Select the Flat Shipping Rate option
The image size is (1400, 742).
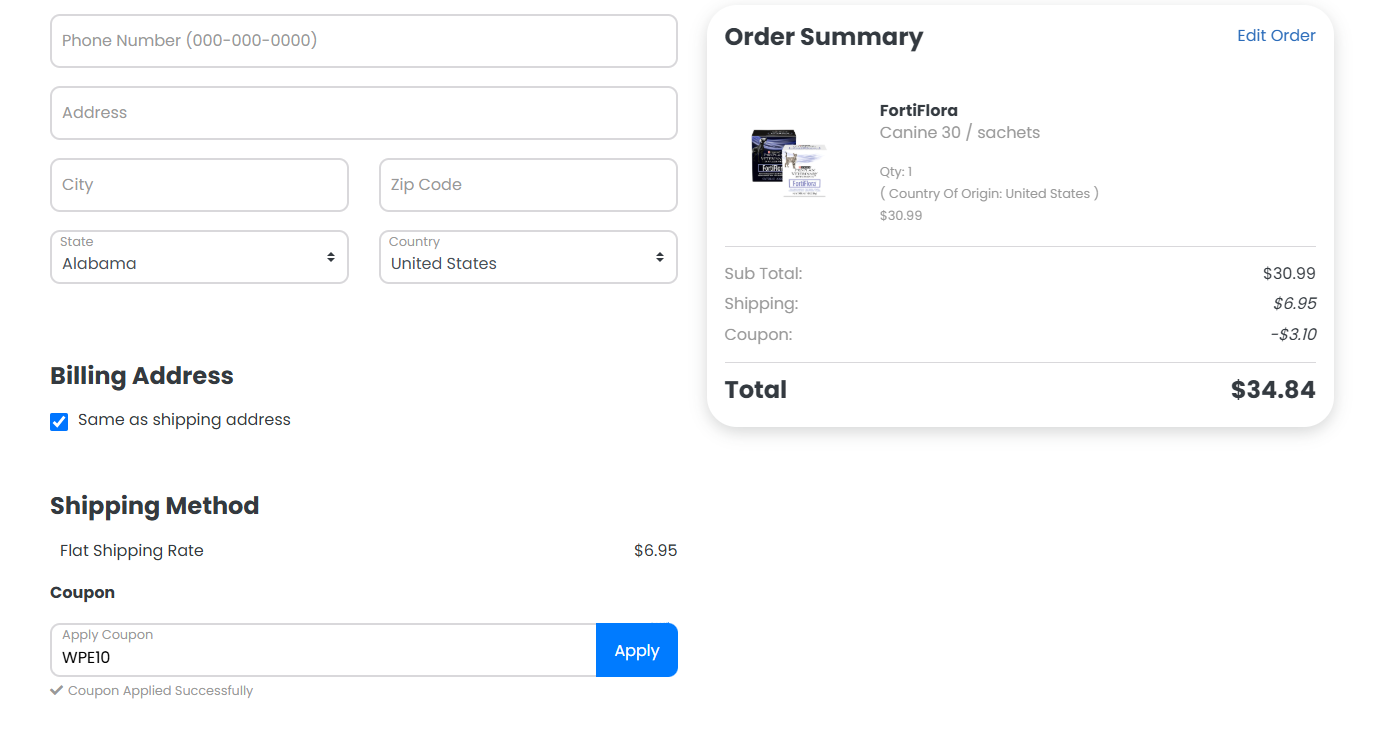coord(132,551)
